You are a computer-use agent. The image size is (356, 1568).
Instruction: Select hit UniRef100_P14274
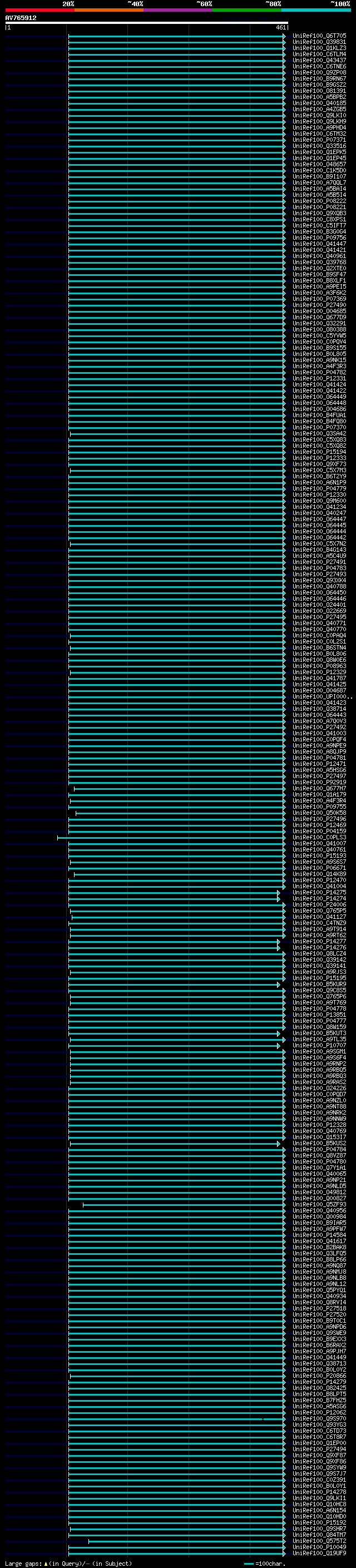[319, 898]
